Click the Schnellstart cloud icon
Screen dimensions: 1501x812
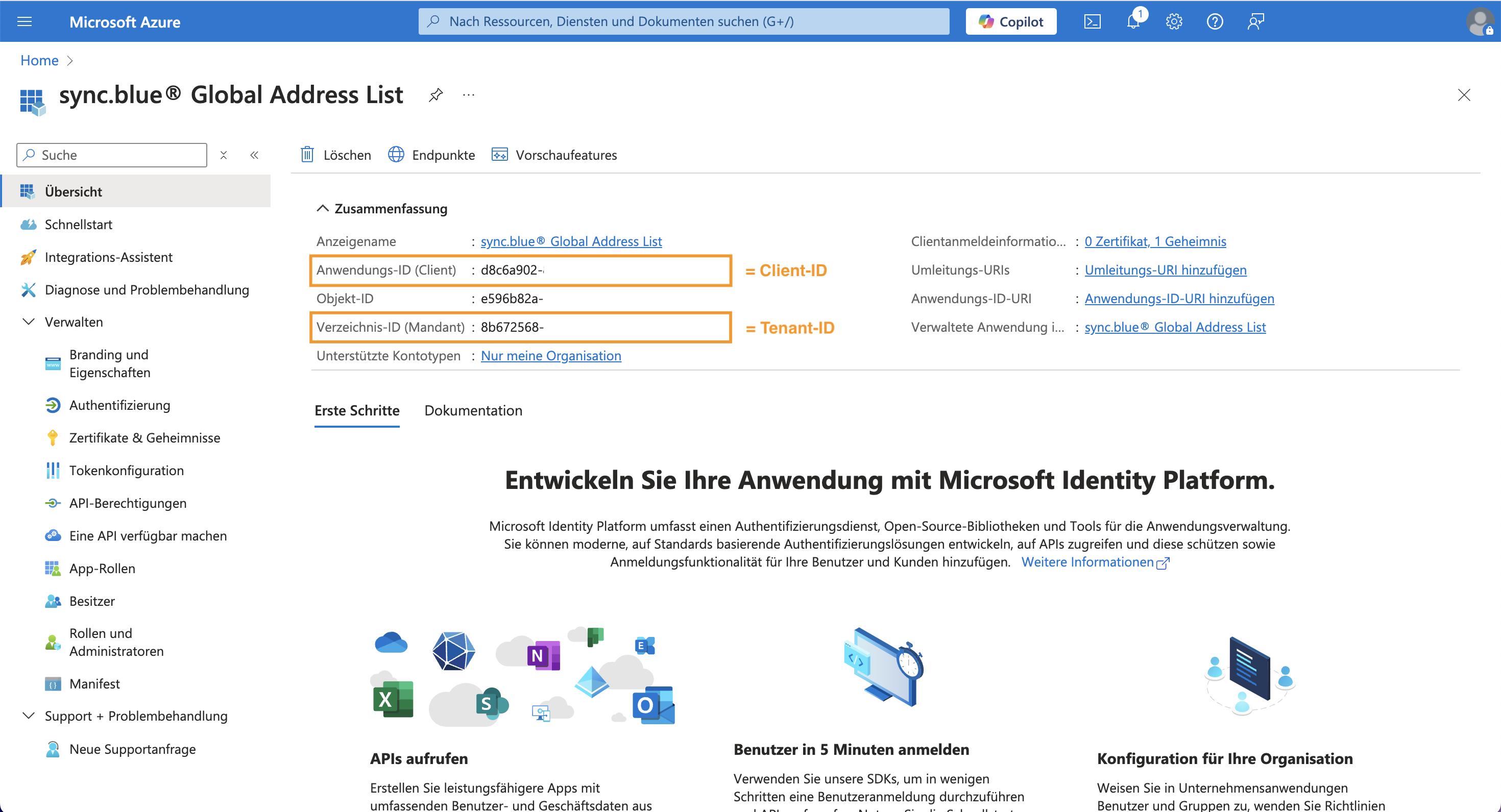coord(28,224)
